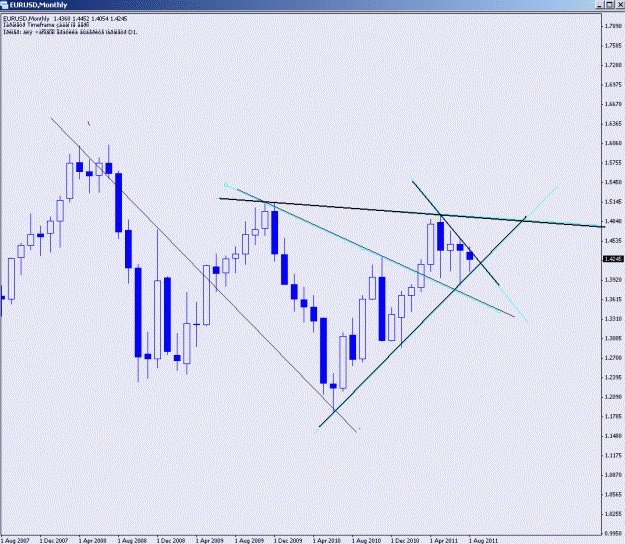Screen dimensions: 625x544
Task: Click the chart window icon in title bar
Action: 4,5
